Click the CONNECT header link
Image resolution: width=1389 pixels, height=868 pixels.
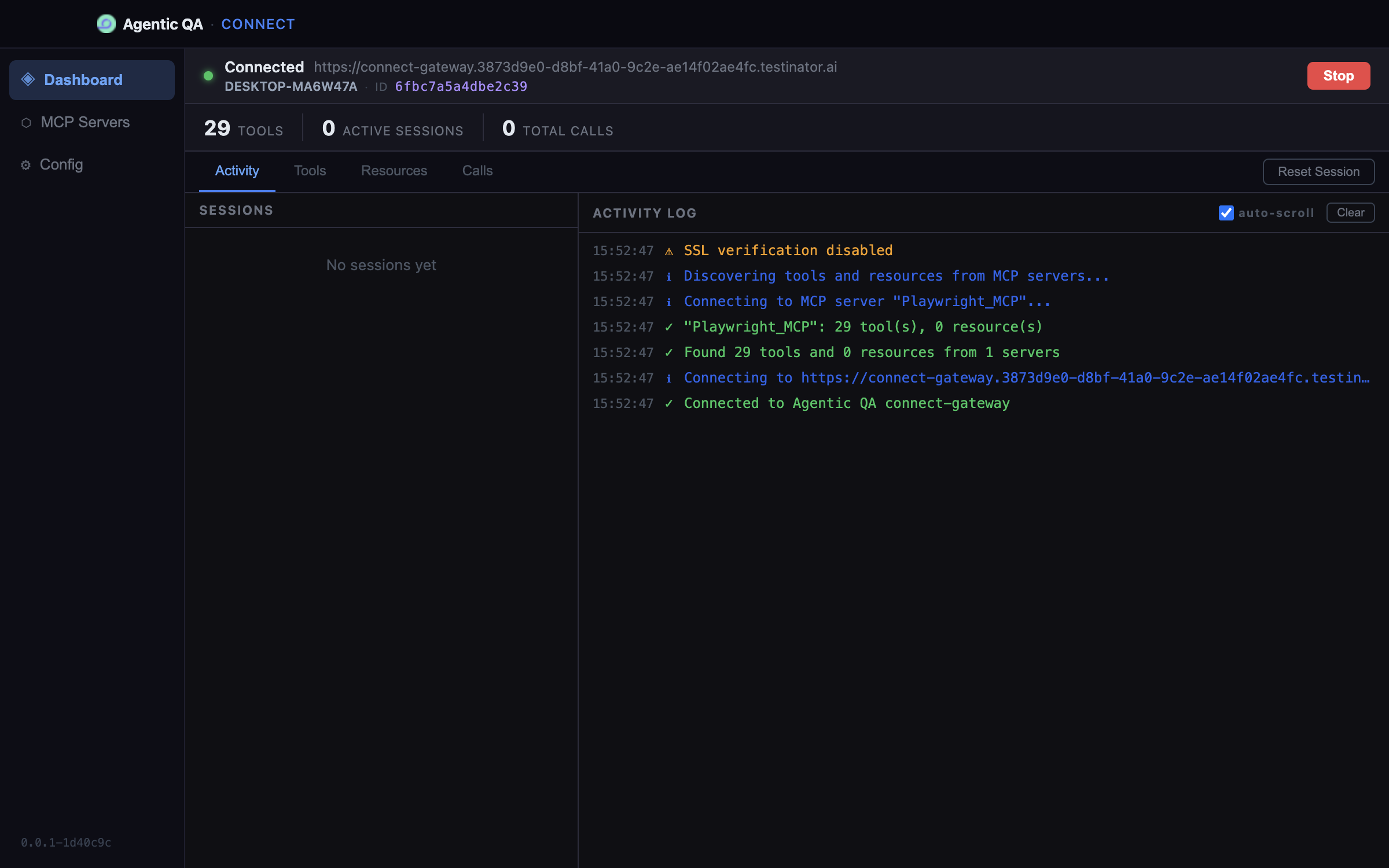point(258,24)
